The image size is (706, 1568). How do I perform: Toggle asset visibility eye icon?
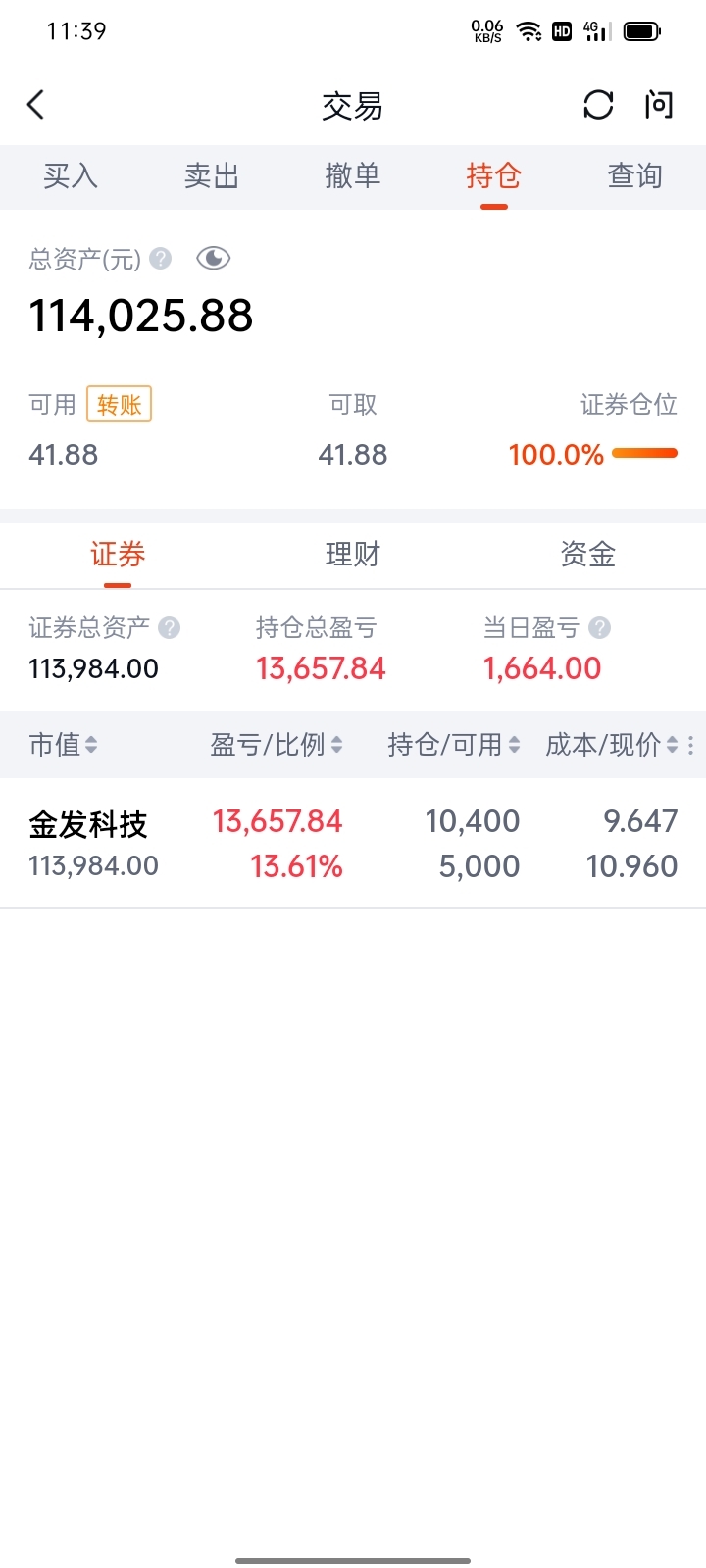point(213,258)
